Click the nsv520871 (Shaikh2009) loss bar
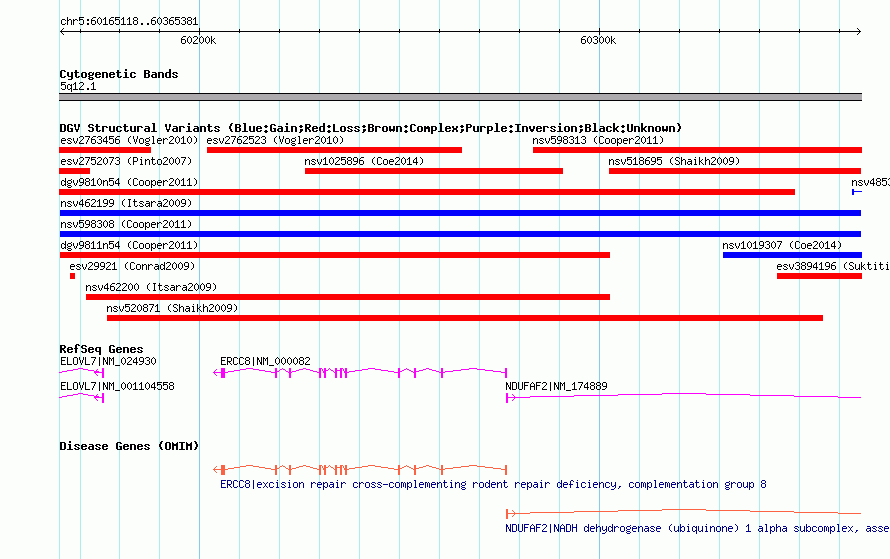Image resolution: width=890 pixels, height=559 pixels. tap(464, 318)
